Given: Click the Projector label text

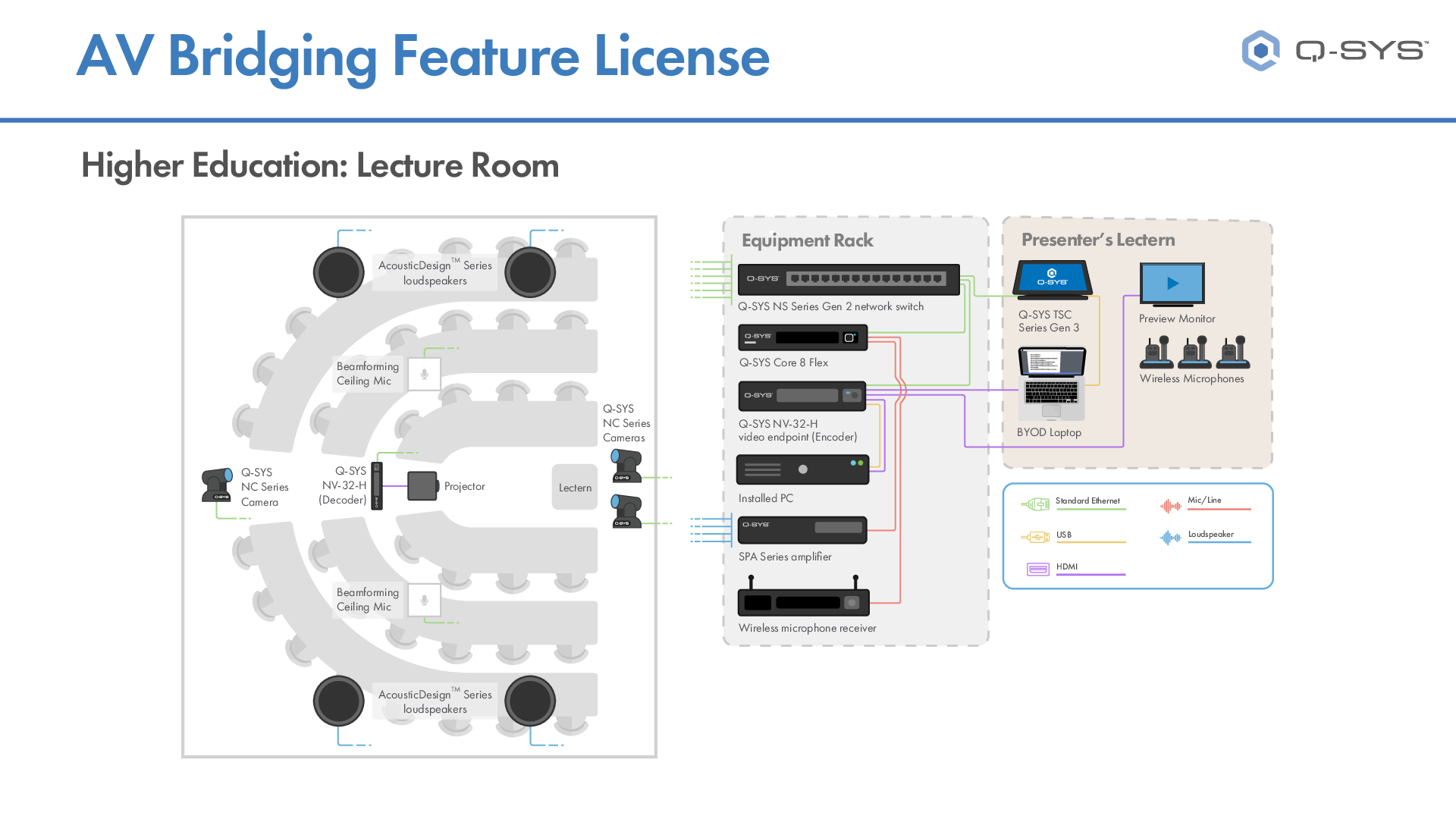Looking at the screenshot, I should 465,486.
